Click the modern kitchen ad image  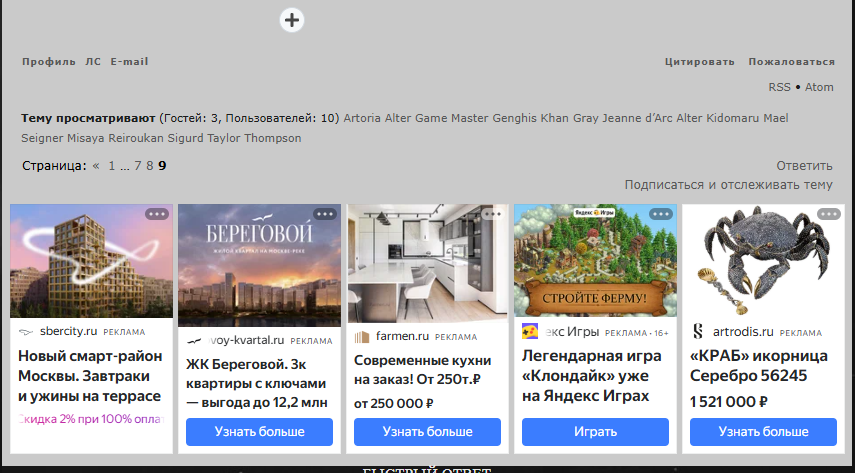click(428, 263)
